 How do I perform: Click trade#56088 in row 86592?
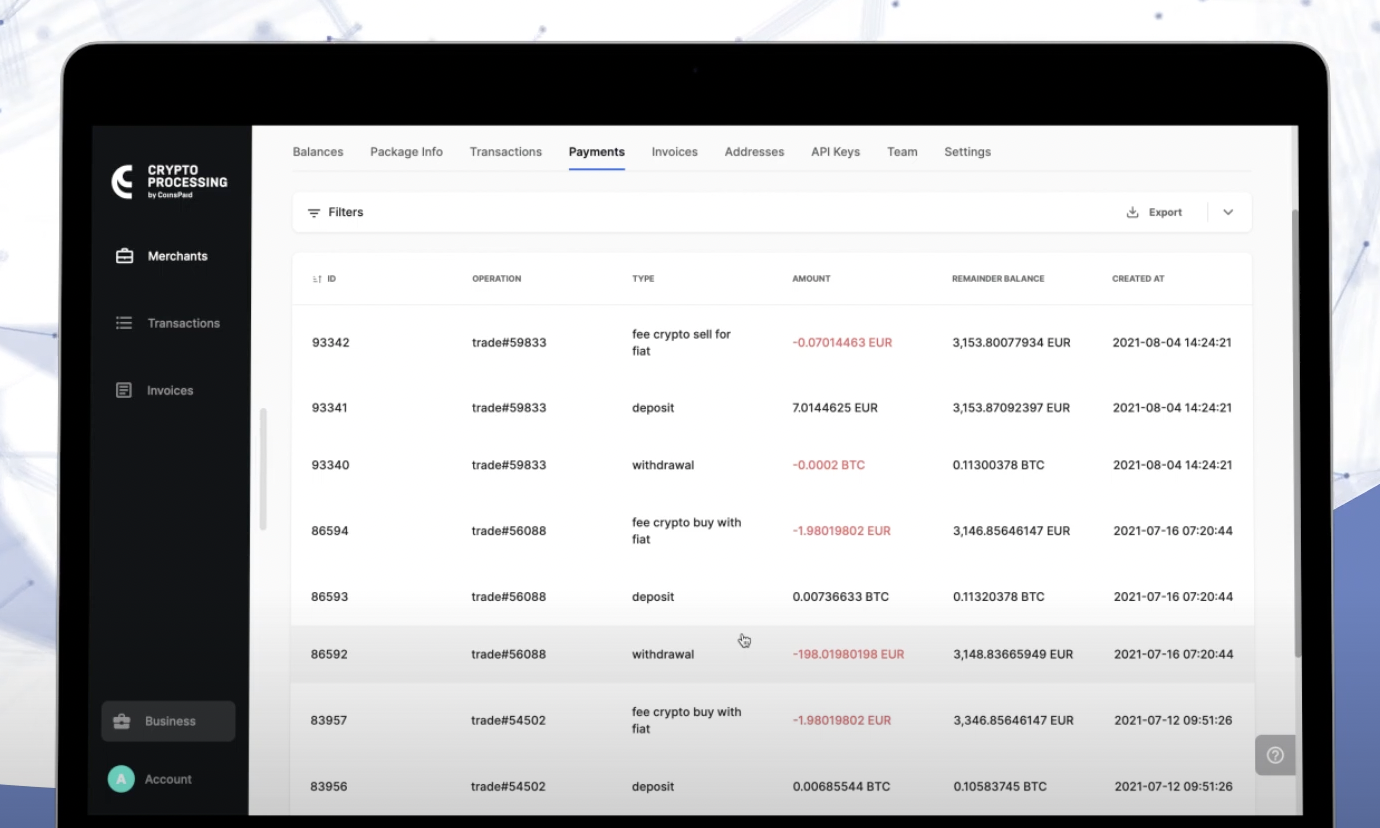(x=509, y=654)
